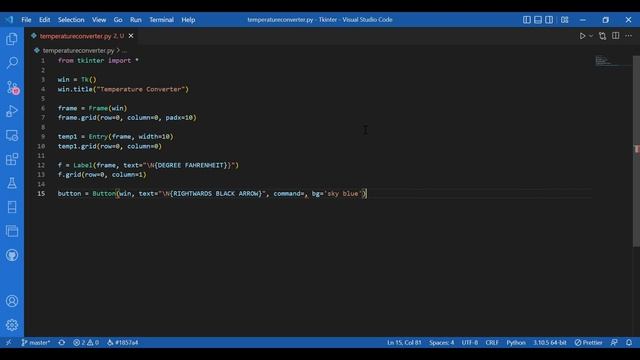This screenshot has height=360, width=640.
Task: Open the Testing flask view
Action: (x=12, y=183)
